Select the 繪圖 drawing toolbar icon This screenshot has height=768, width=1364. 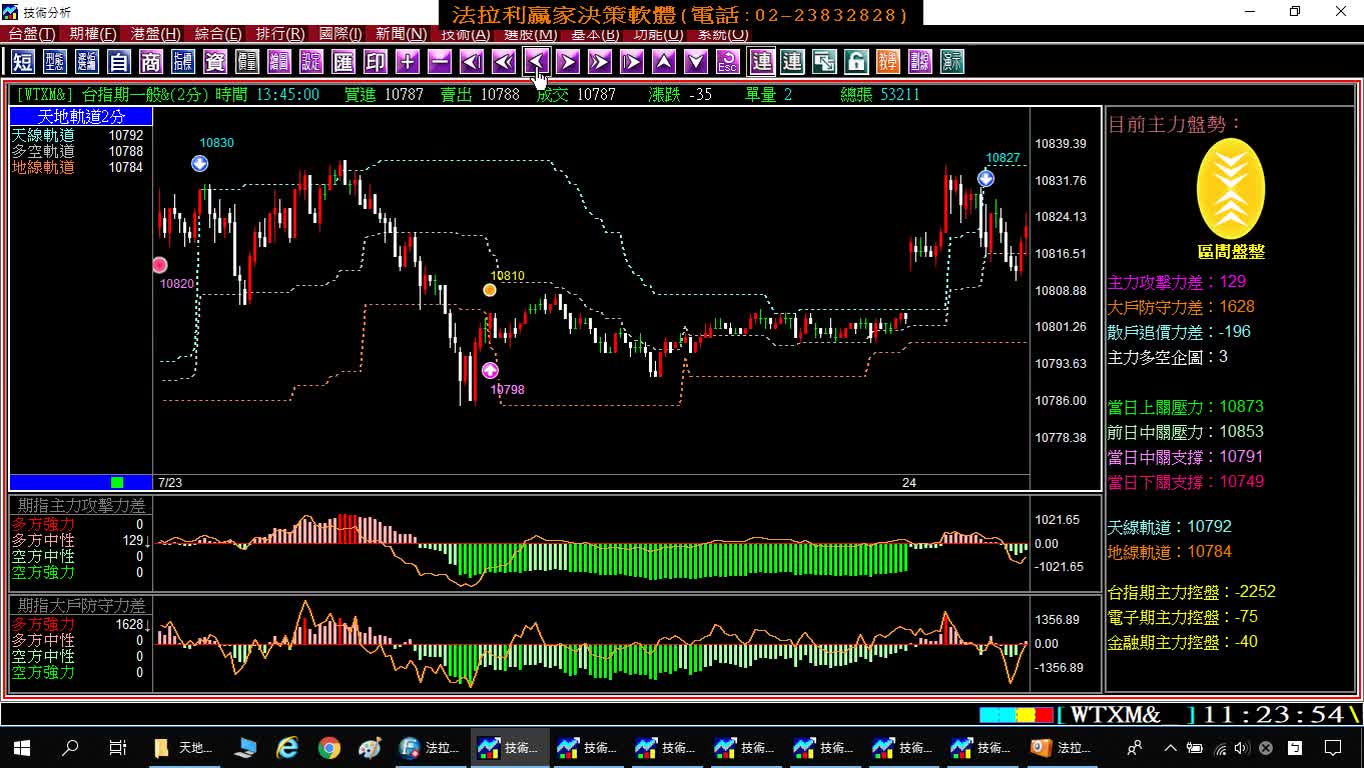pyautogui.click(x=279, y=62)
